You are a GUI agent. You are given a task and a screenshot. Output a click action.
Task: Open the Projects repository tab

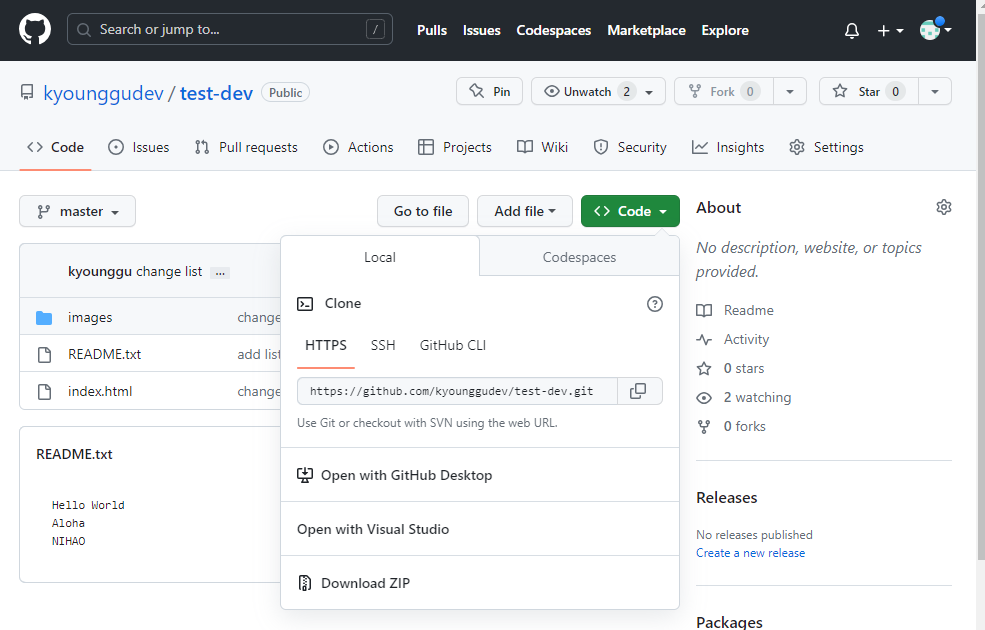click(455, 148)
